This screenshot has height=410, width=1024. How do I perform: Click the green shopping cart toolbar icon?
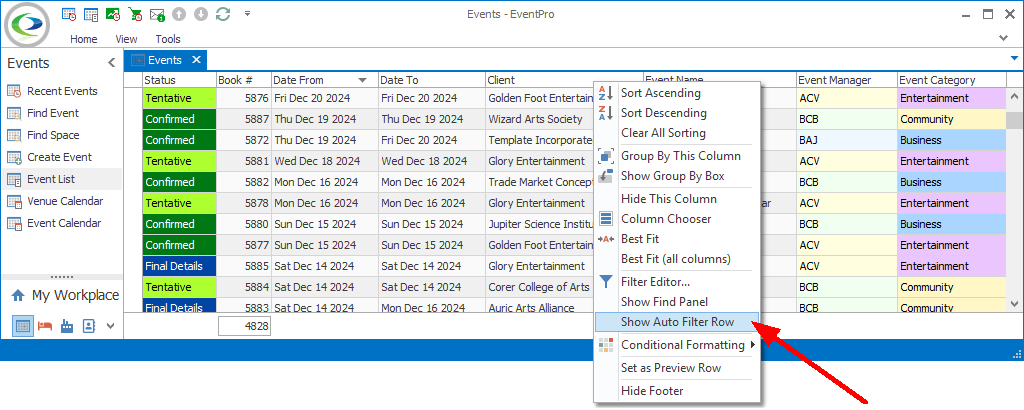point(135,14)
